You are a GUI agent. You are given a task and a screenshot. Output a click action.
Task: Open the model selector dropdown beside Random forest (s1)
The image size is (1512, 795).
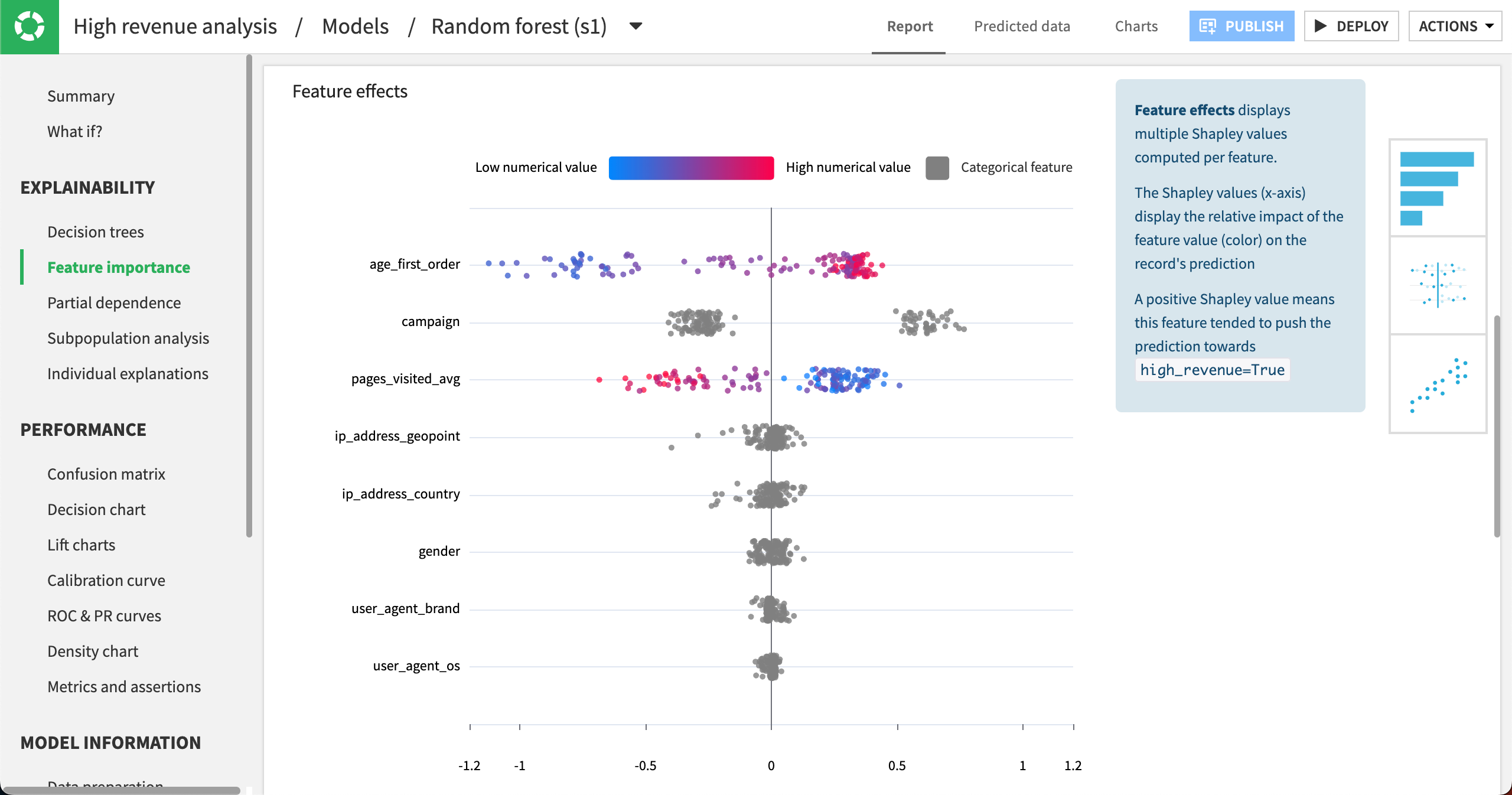click(636, 26)
